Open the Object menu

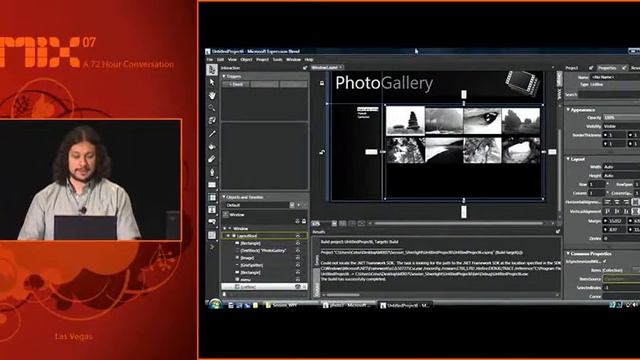(x=246, y=60)
